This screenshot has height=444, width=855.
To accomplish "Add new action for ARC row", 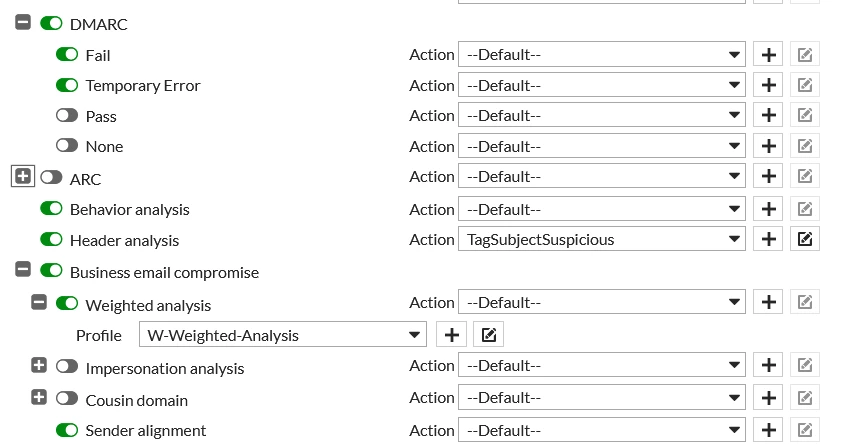I will coord(768,176).
